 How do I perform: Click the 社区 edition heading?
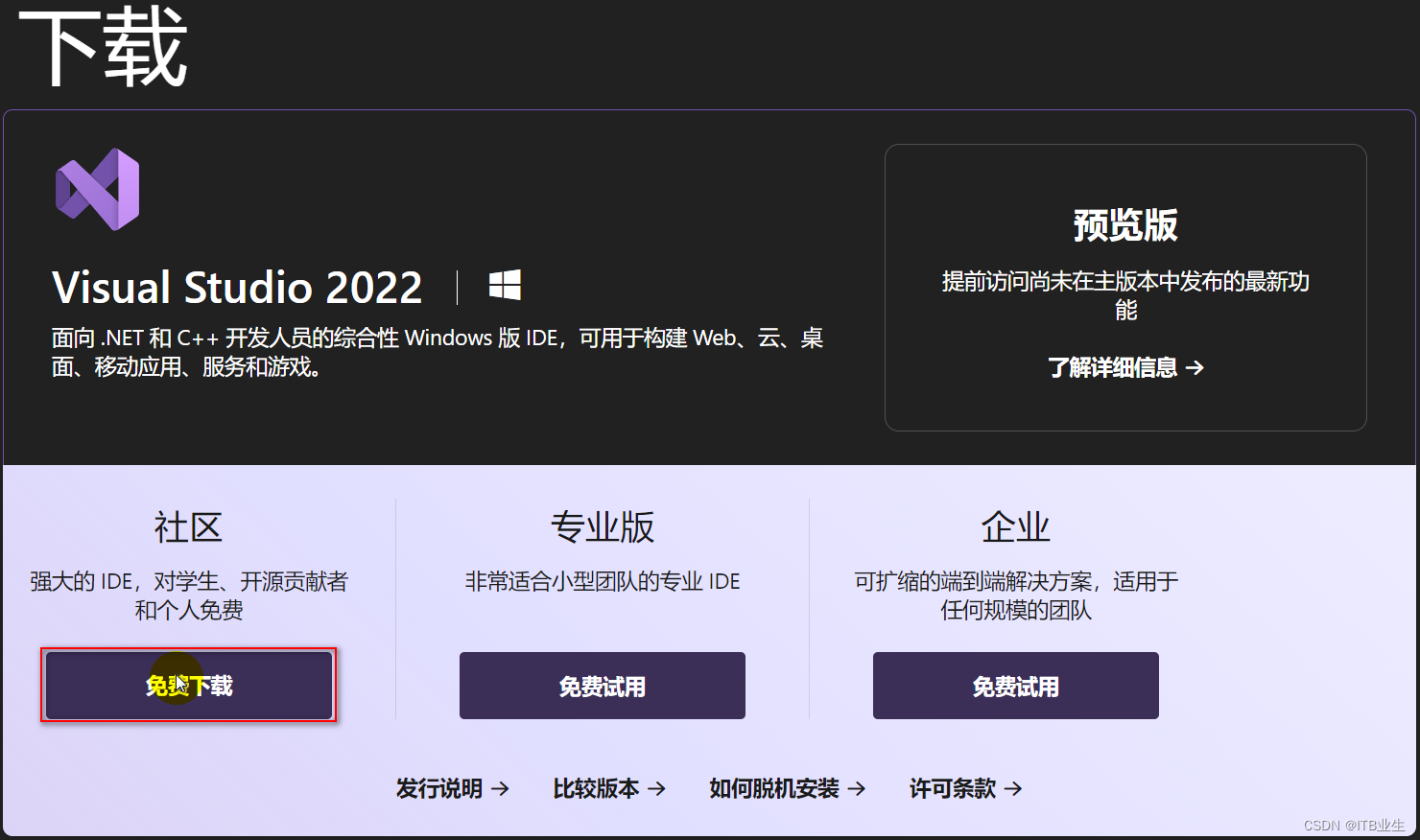click(188, 526)
